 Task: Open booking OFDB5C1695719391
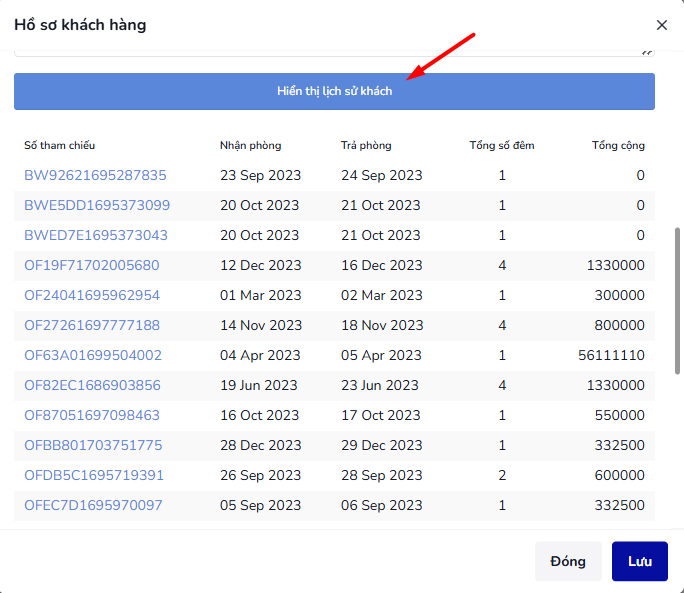pos(94,475)
